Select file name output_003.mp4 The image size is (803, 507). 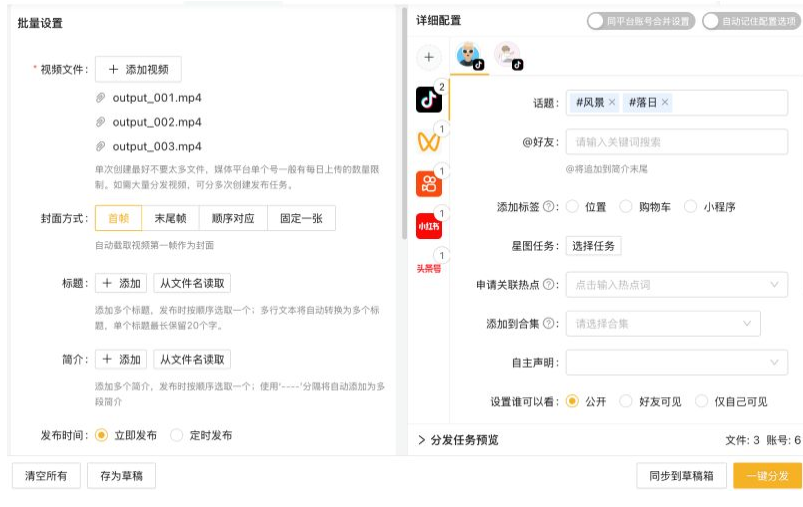[x=157, y=146]
